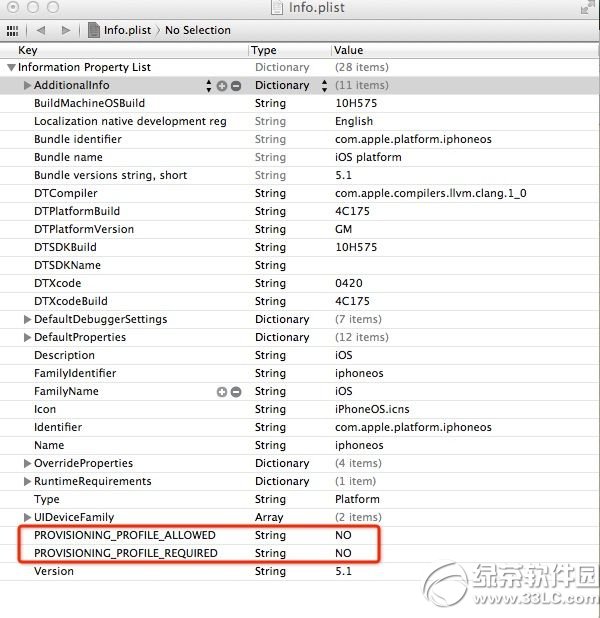
Task: Select the Description key
Action: (x=64, y=356)
